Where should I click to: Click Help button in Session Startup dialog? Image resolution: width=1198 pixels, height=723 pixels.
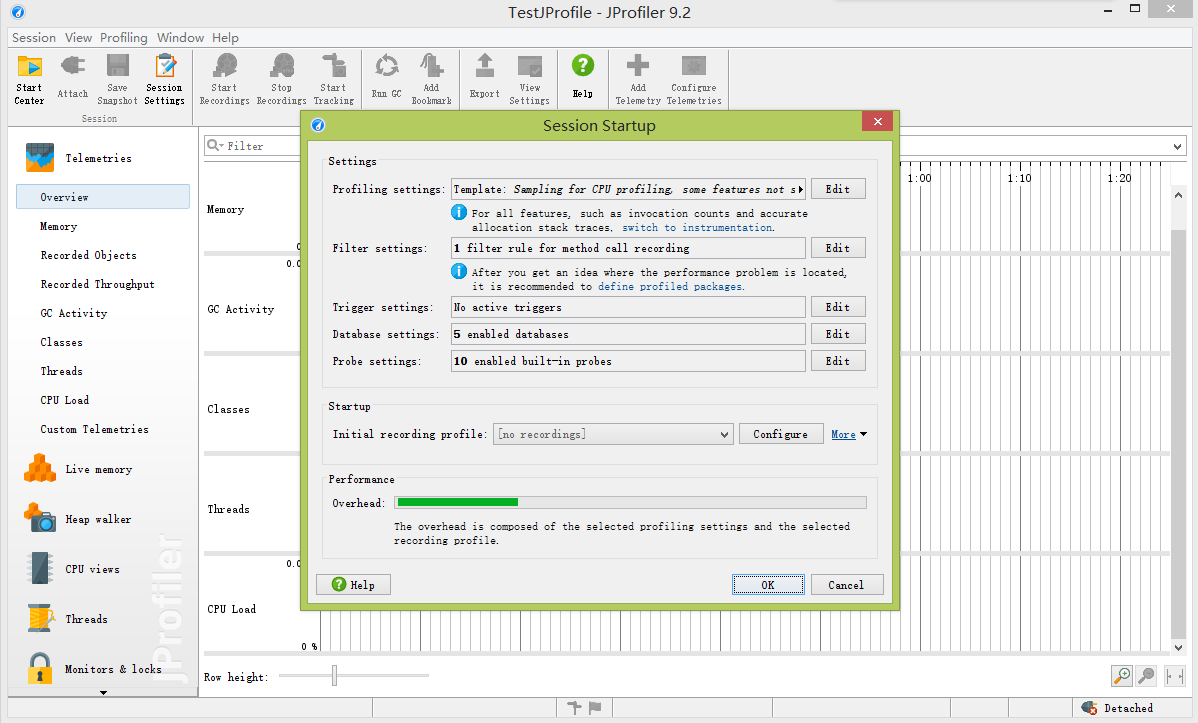pyautogui.click(x=354, y=585)
